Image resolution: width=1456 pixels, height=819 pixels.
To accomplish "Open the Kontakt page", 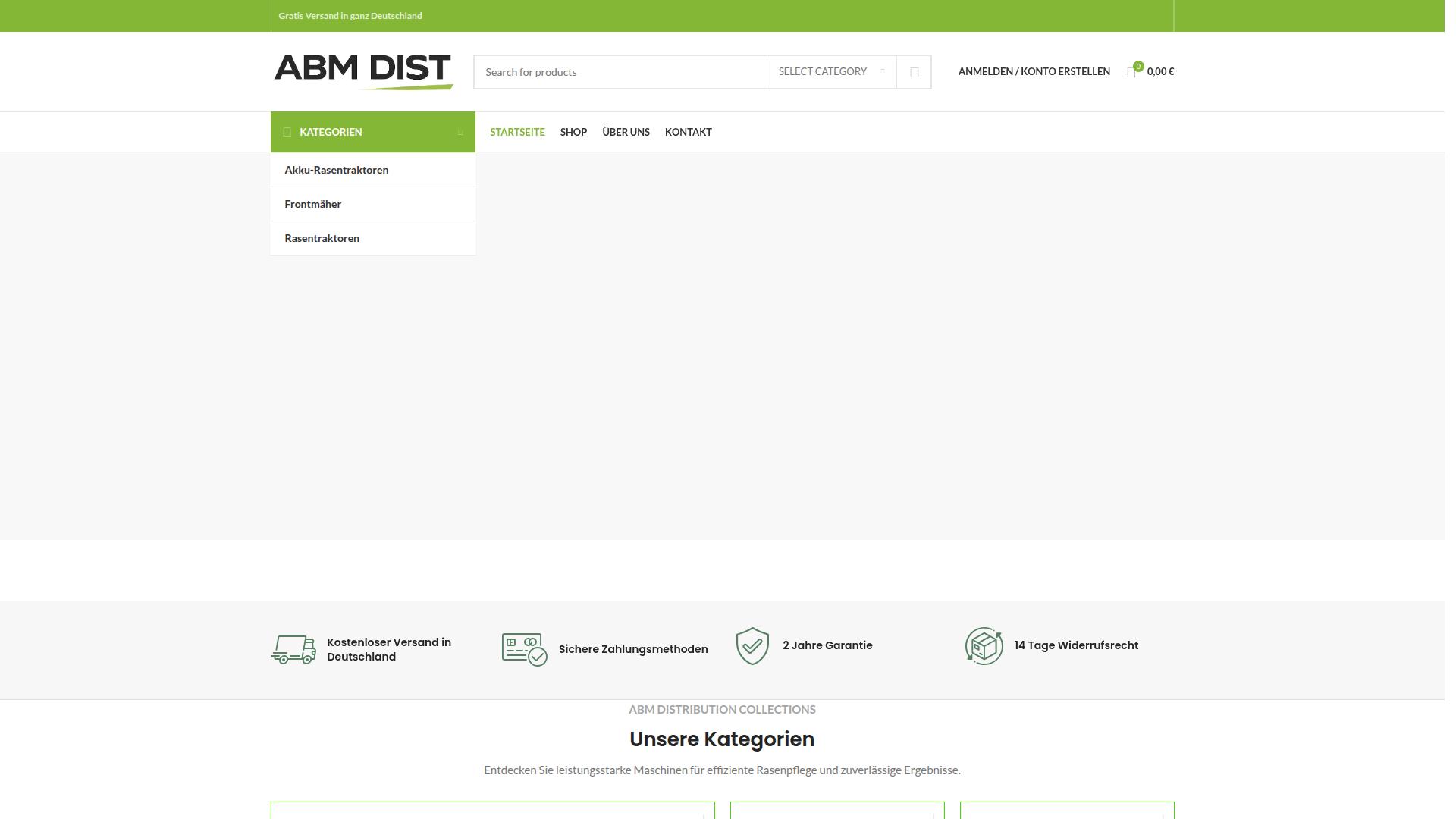I will [689, 132].
